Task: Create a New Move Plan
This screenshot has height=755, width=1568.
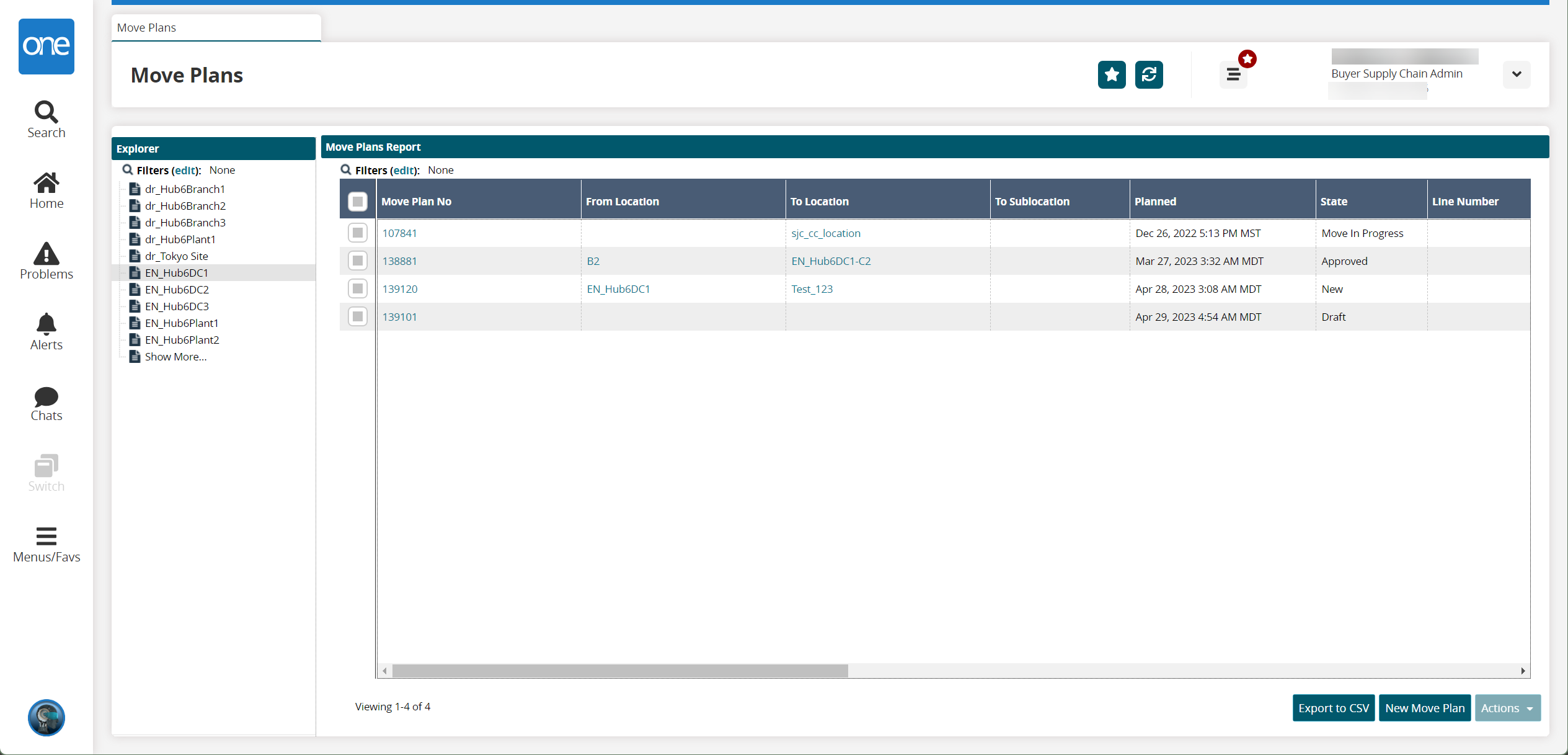Action: click(x=1425, y=708)
